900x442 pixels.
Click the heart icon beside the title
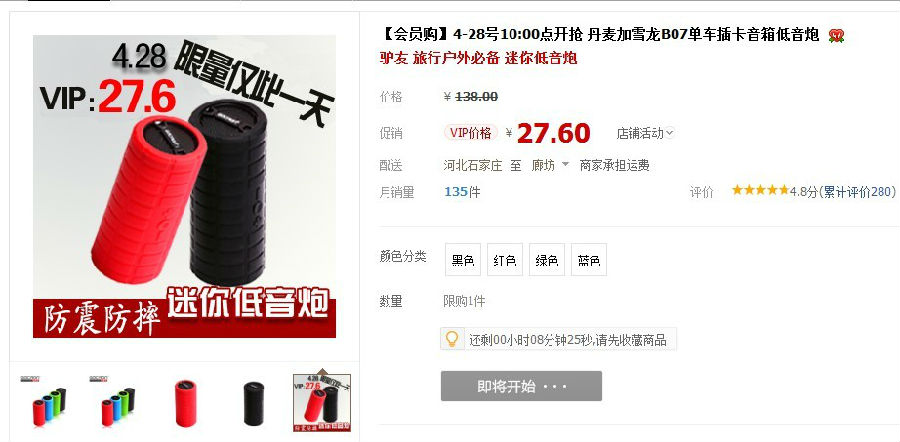pyautogui.click(x=836, y=36)
